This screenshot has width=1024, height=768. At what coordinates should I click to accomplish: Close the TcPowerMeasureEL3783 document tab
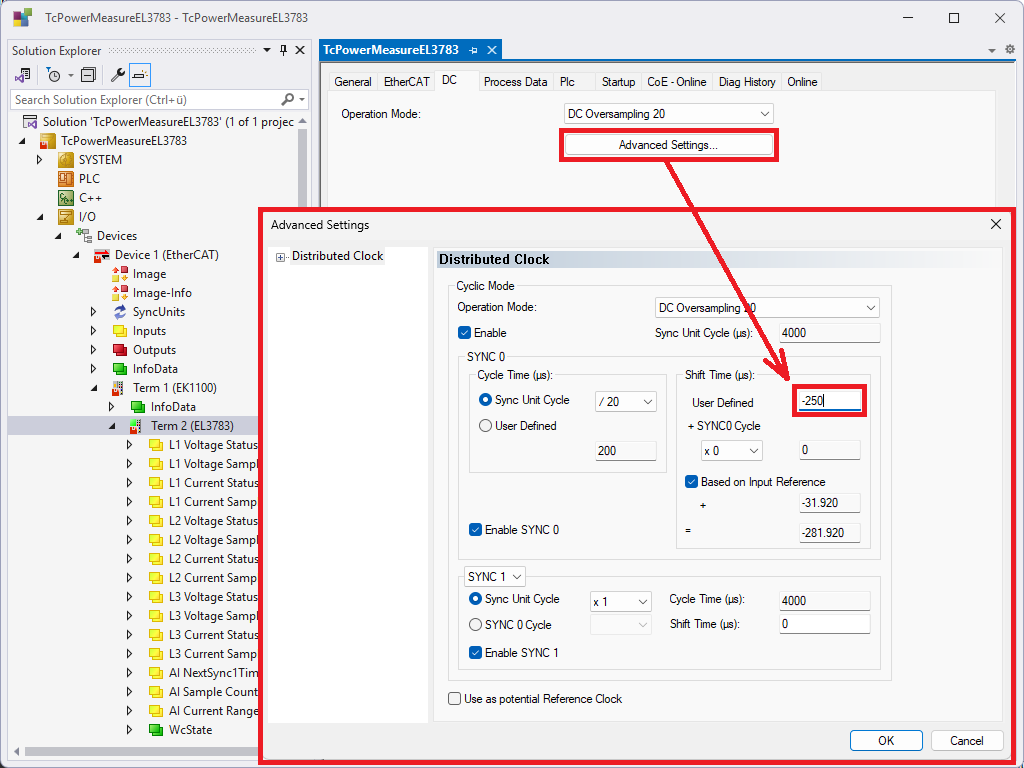click(492, 50)
